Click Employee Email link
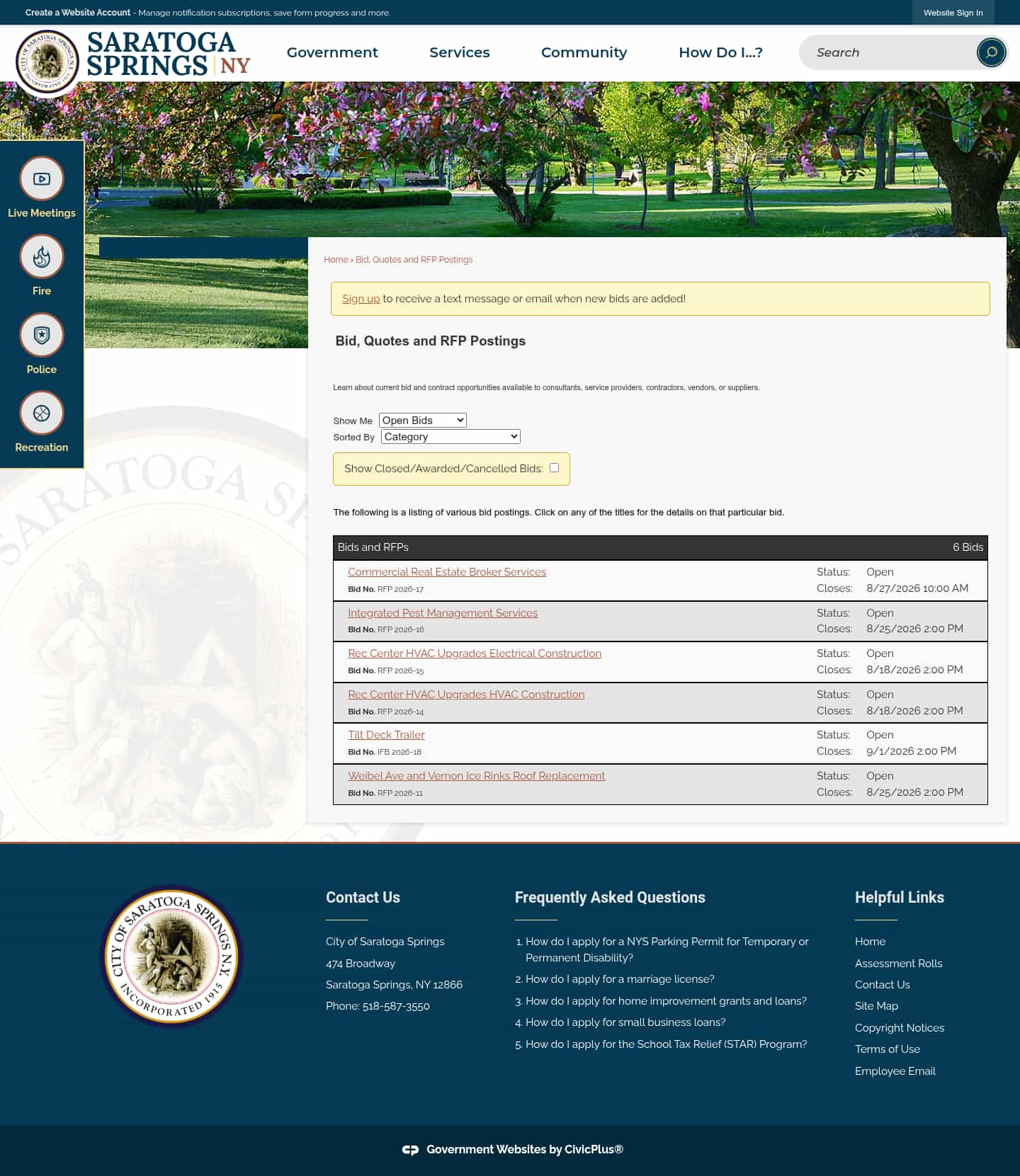 (895, 1071)
